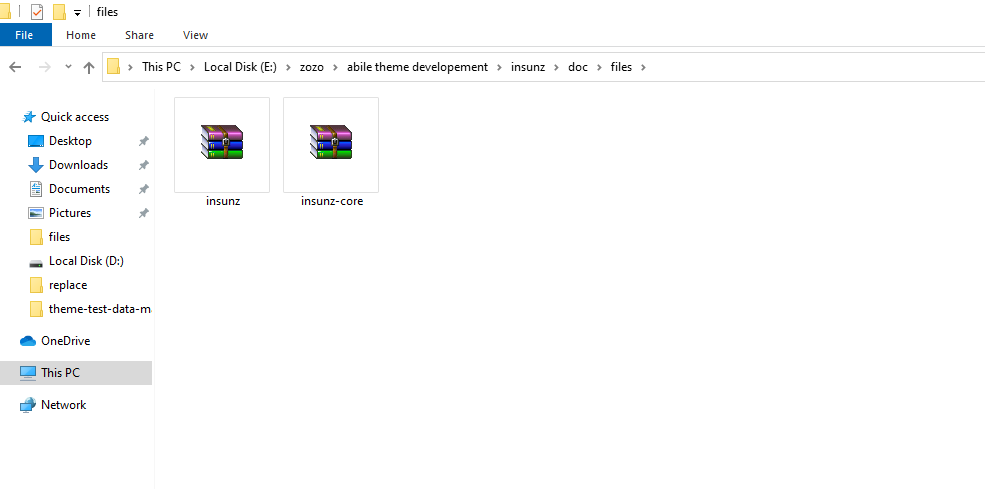This screenshot has height=489, width=985.
Task: Expand chevron after 'This PC' in path
Action: [192, 67]
